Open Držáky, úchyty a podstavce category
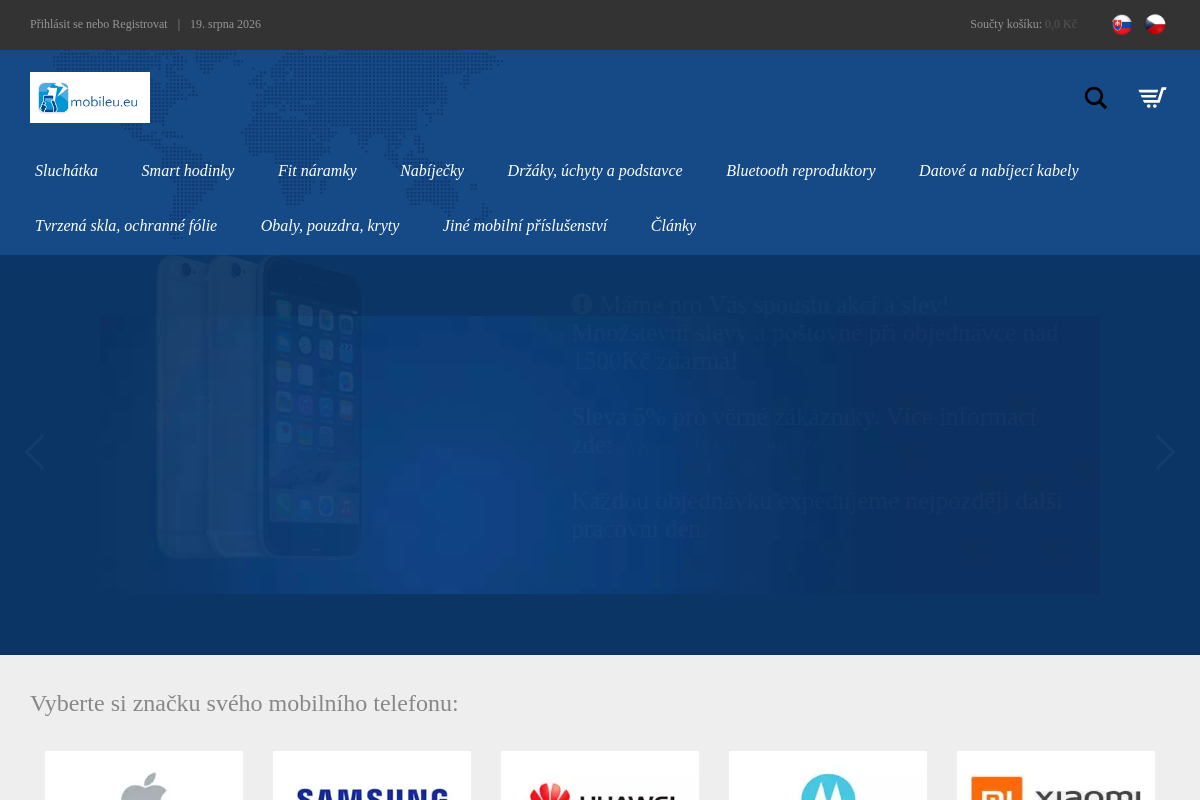The height and width of the screenshot is (800, 1200). point(595,171)
